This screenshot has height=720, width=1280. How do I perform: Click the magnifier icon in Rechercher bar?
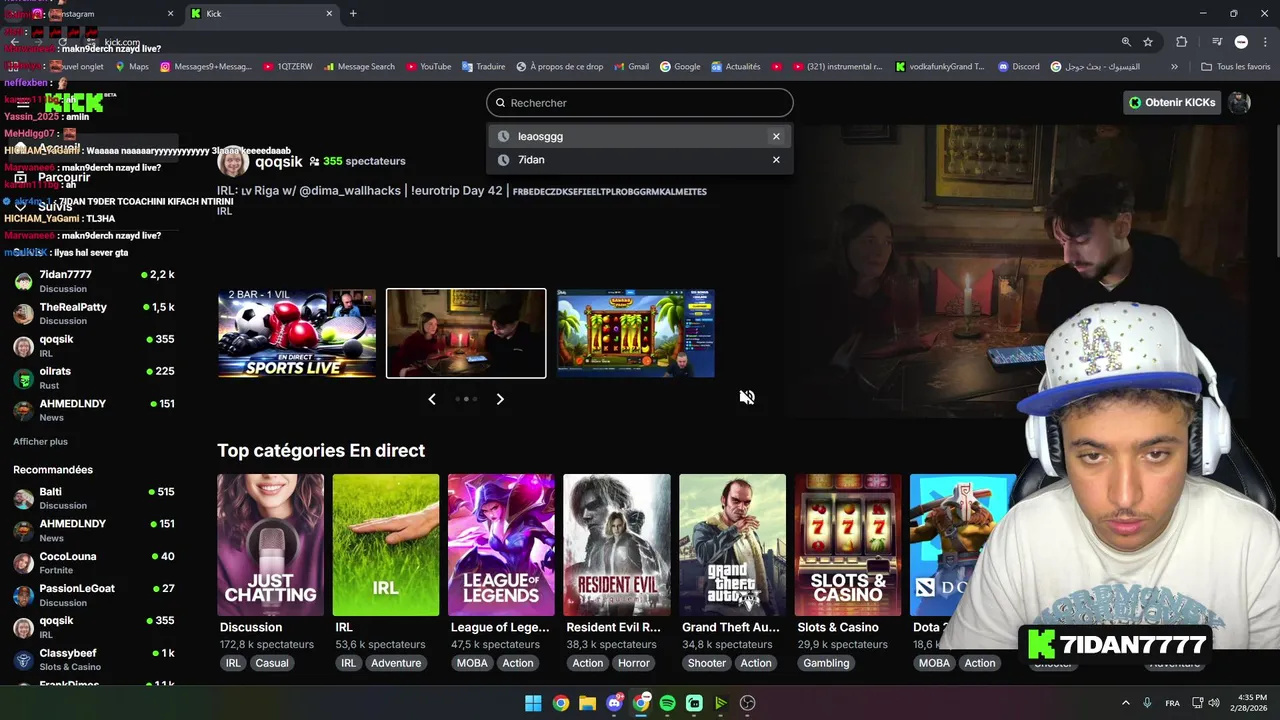(500, 103)
